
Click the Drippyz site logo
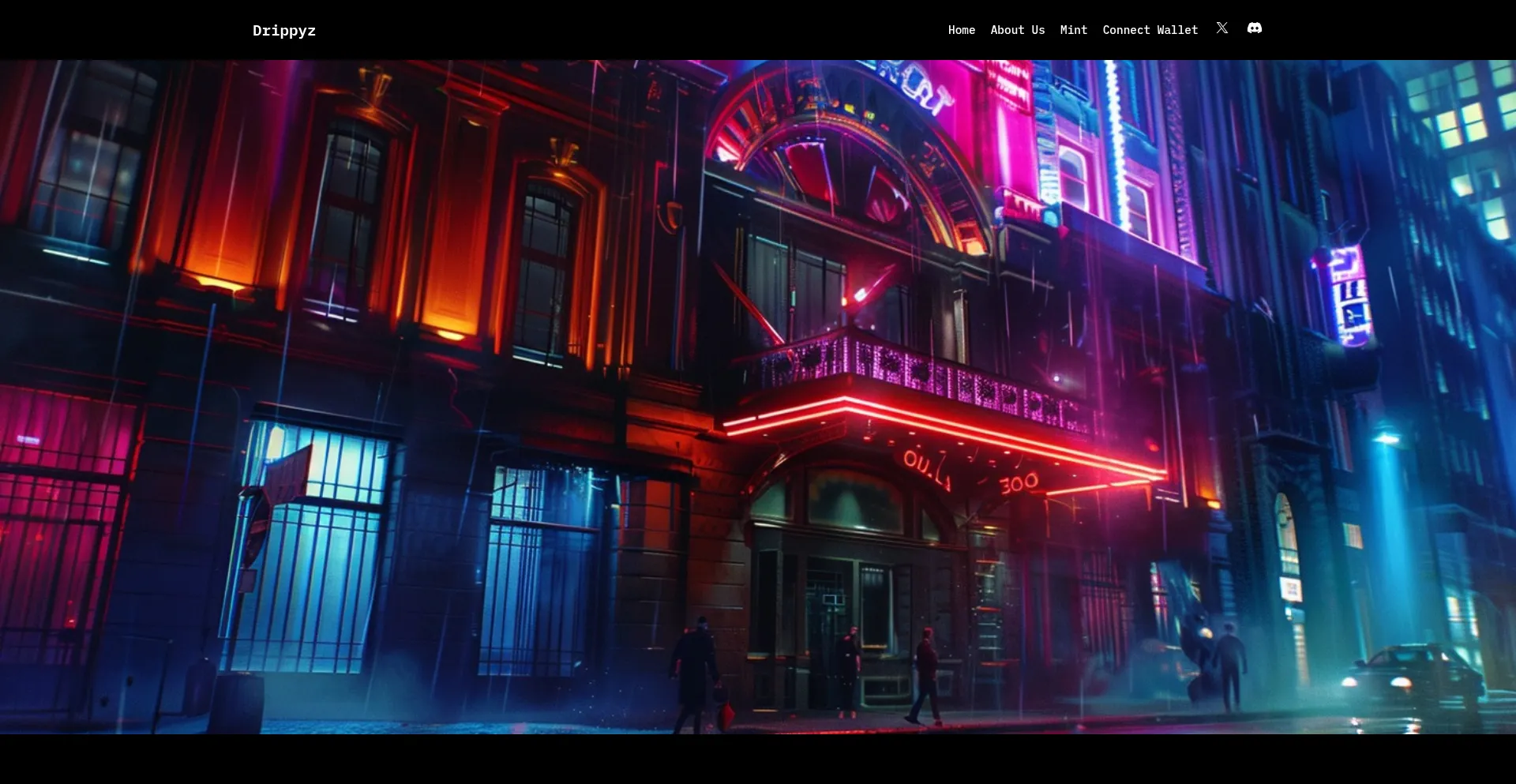pyautogui.click(x=283, y=31)
